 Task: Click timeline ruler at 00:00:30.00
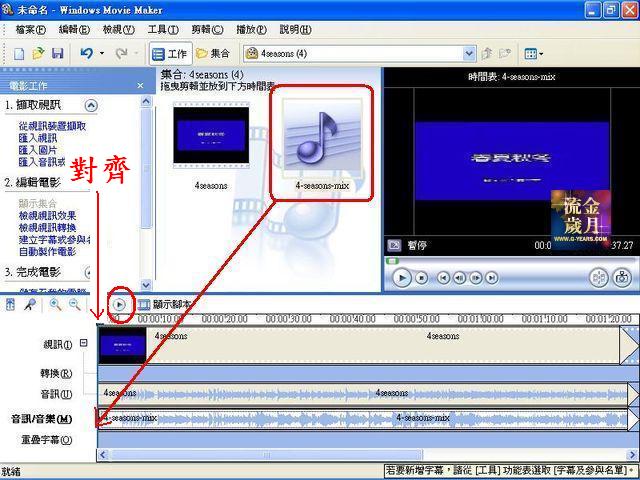pos(289,319)
